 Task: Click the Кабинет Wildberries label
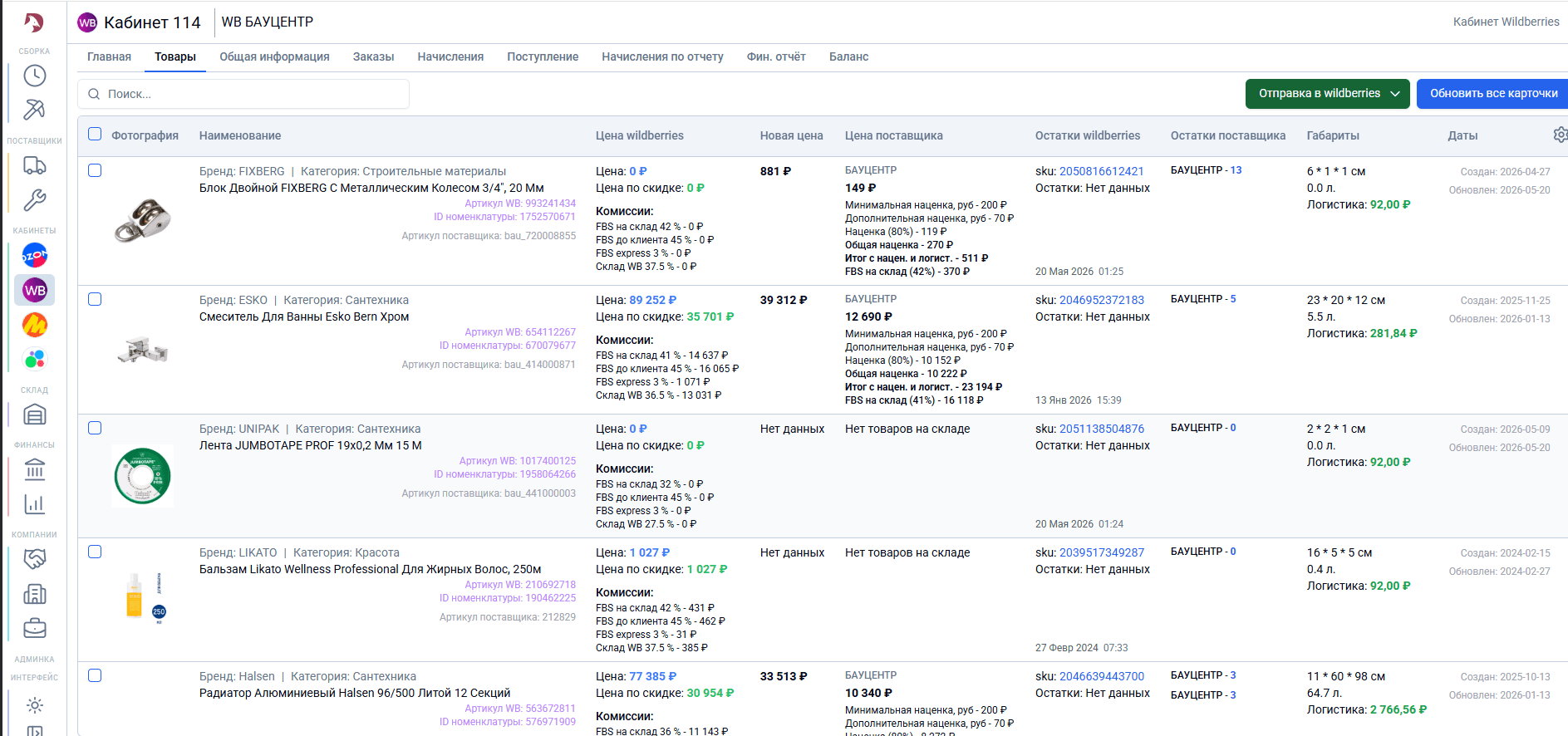click(1506, 22)
